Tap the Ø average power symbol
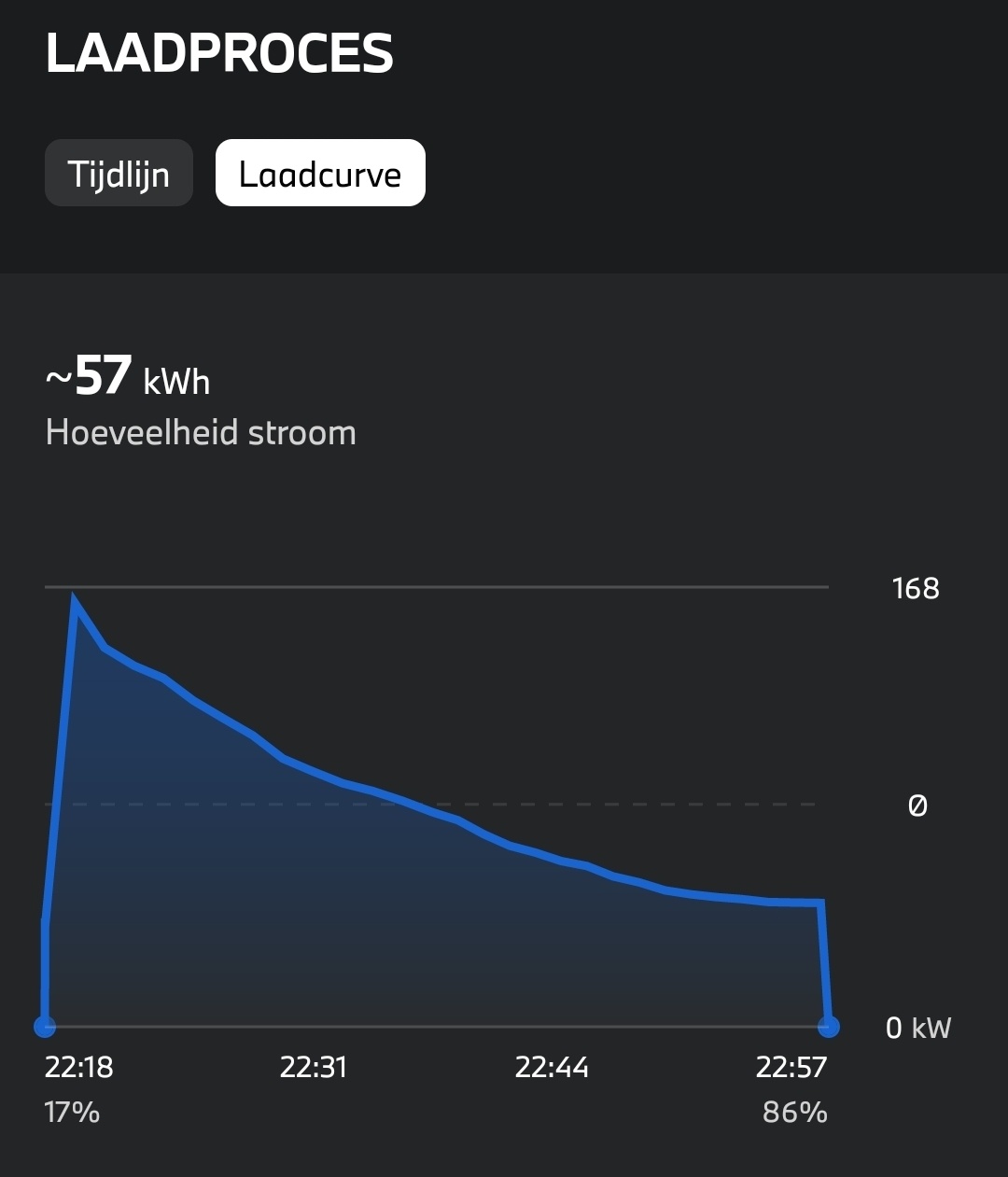This screenshot has width=1008, height=1177. pos(917,805)
